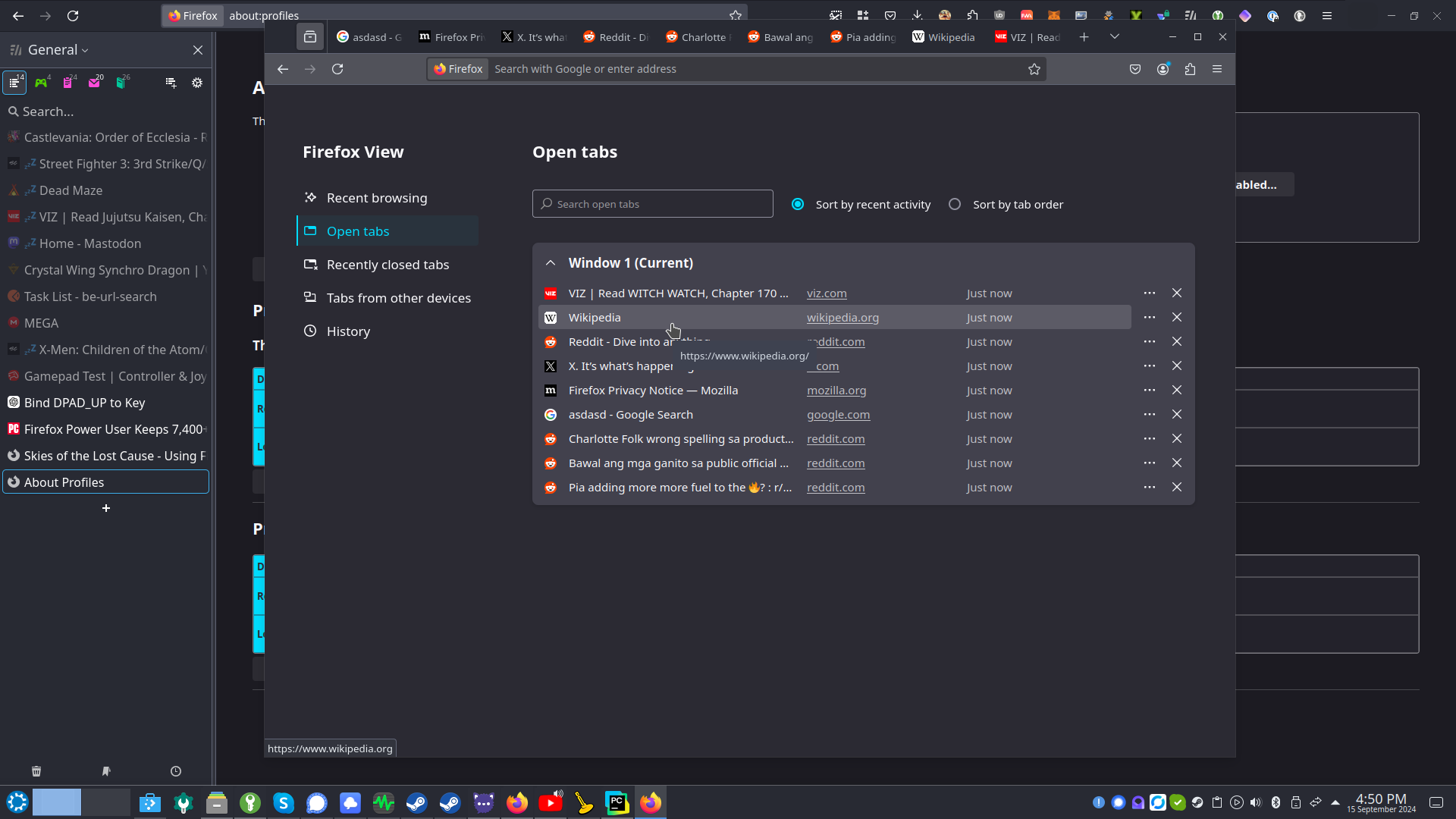
Task: Open more options for Firefox Privacy Notice row
Action: point(1150,390)
